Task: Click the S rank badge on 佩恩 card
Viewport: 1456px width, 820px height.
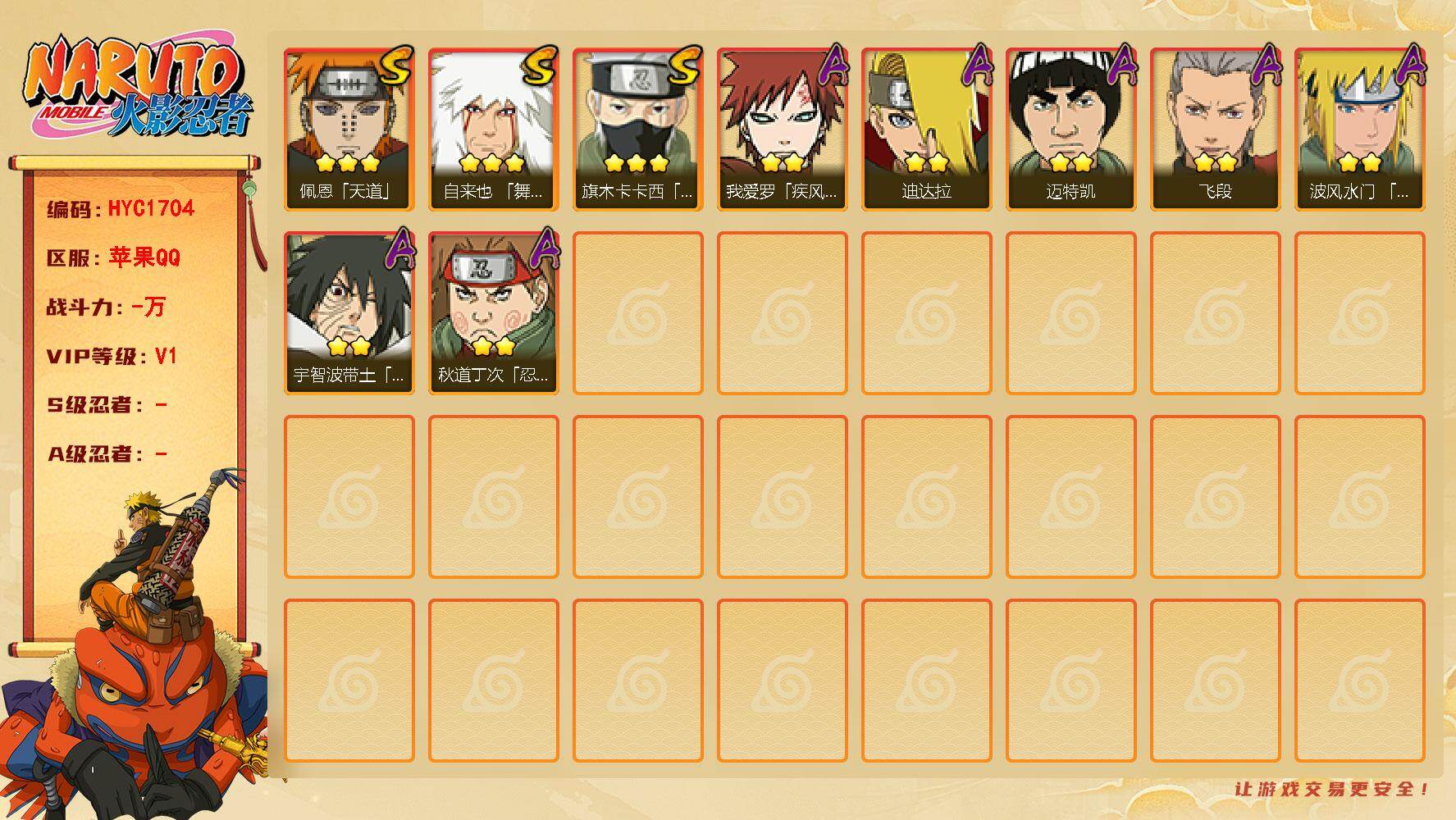Action: (x=396, y=66)
